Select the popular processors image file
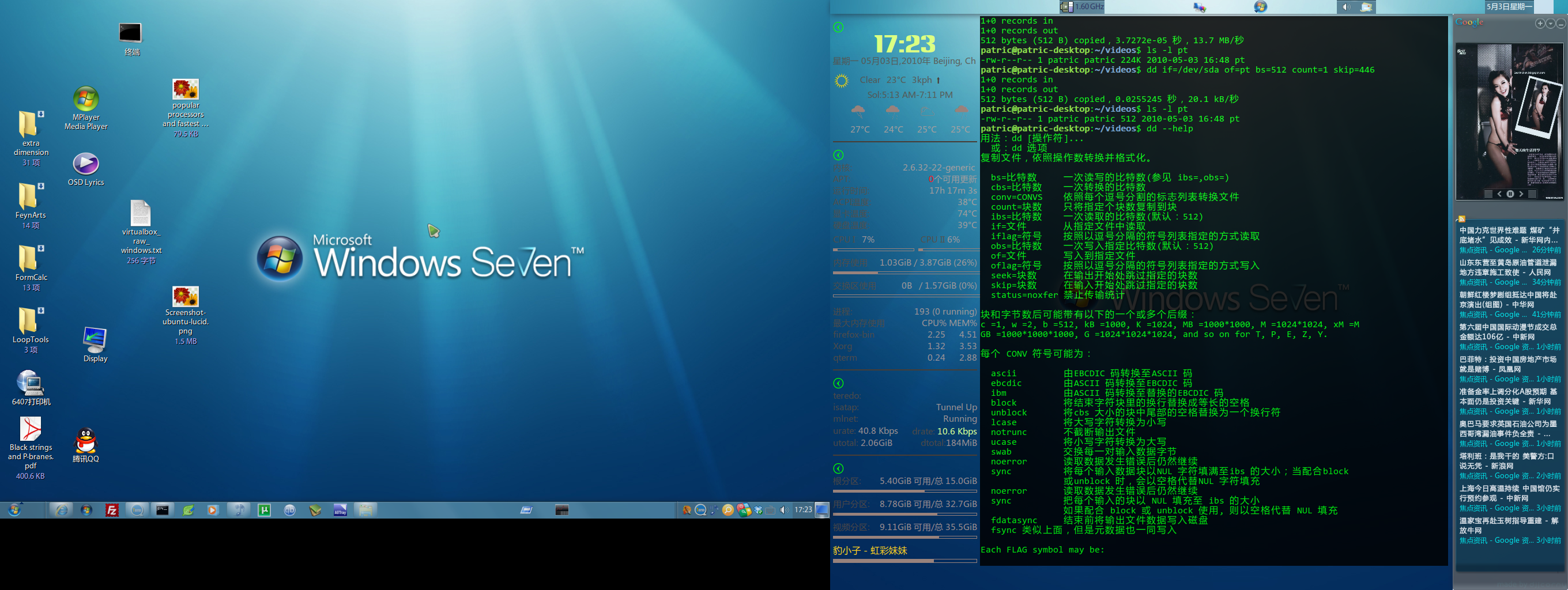The width and height of the screenshot is (1568, 590). (x=186, y=89)
